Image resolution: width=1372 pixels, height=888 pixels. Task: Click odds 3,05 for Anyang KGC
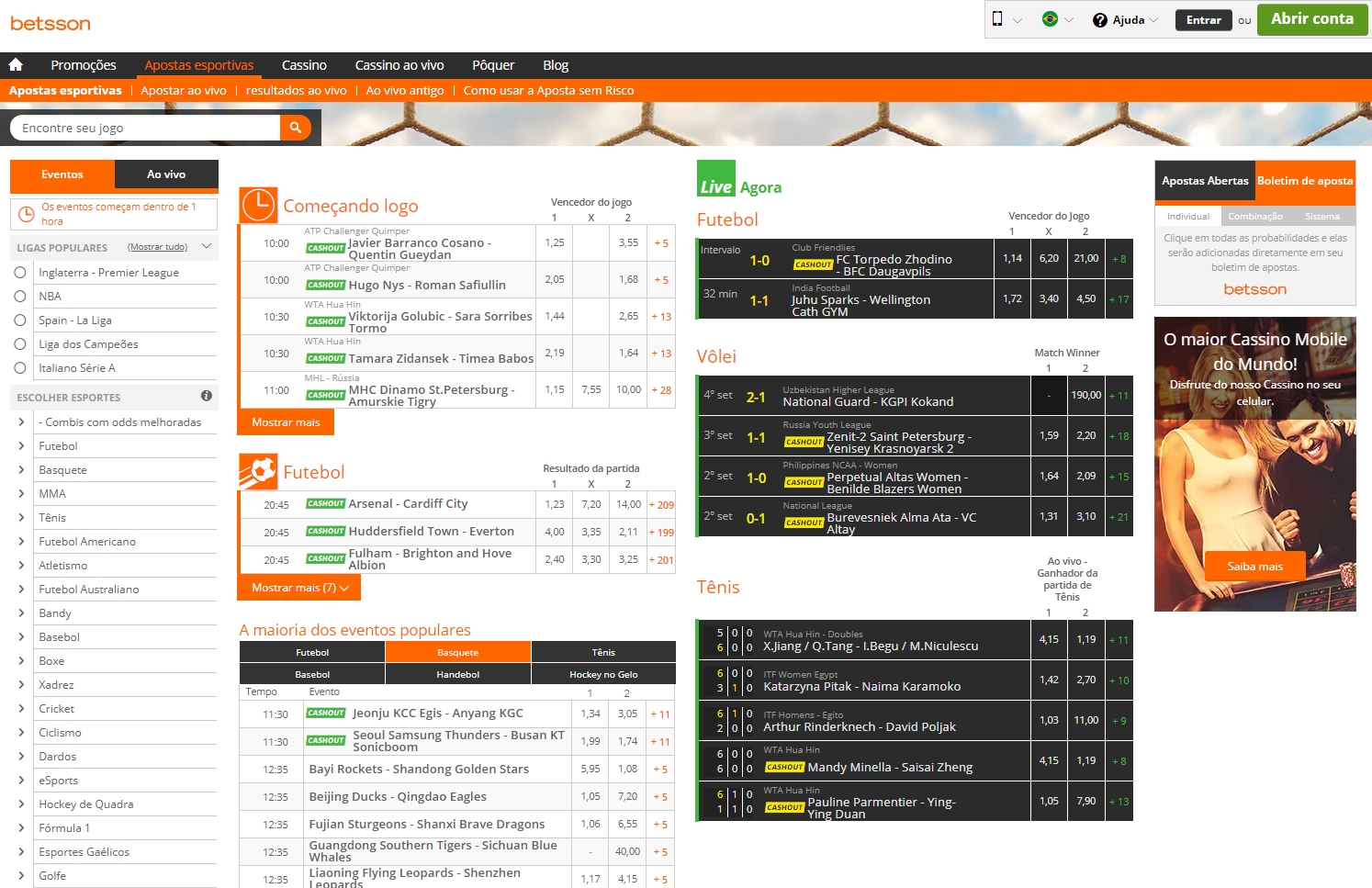click(x=627, y=714)
